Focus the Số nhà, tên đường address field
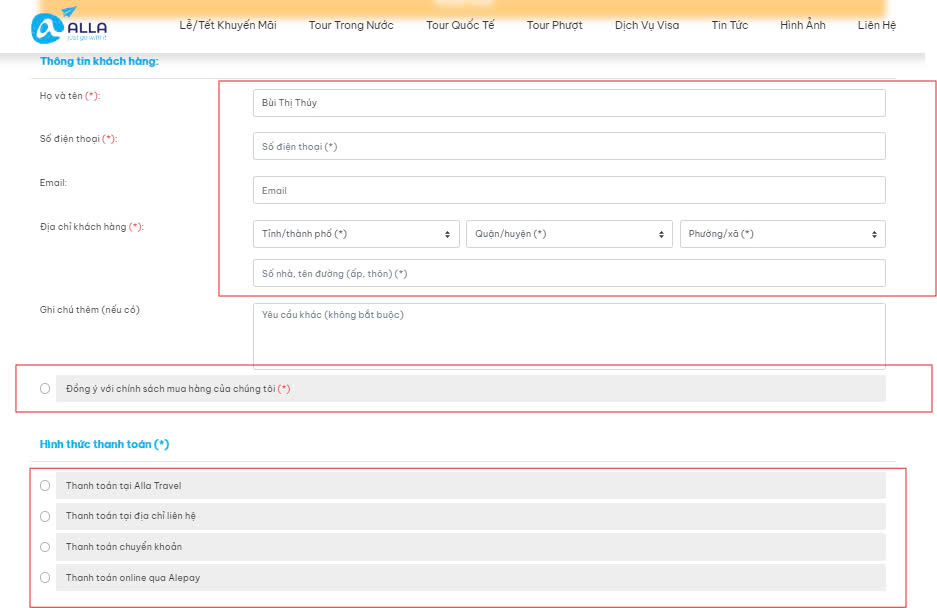Image resolution: width=937 pixels, height=608 pixels. pyautogui.click(x=569, y=273)
